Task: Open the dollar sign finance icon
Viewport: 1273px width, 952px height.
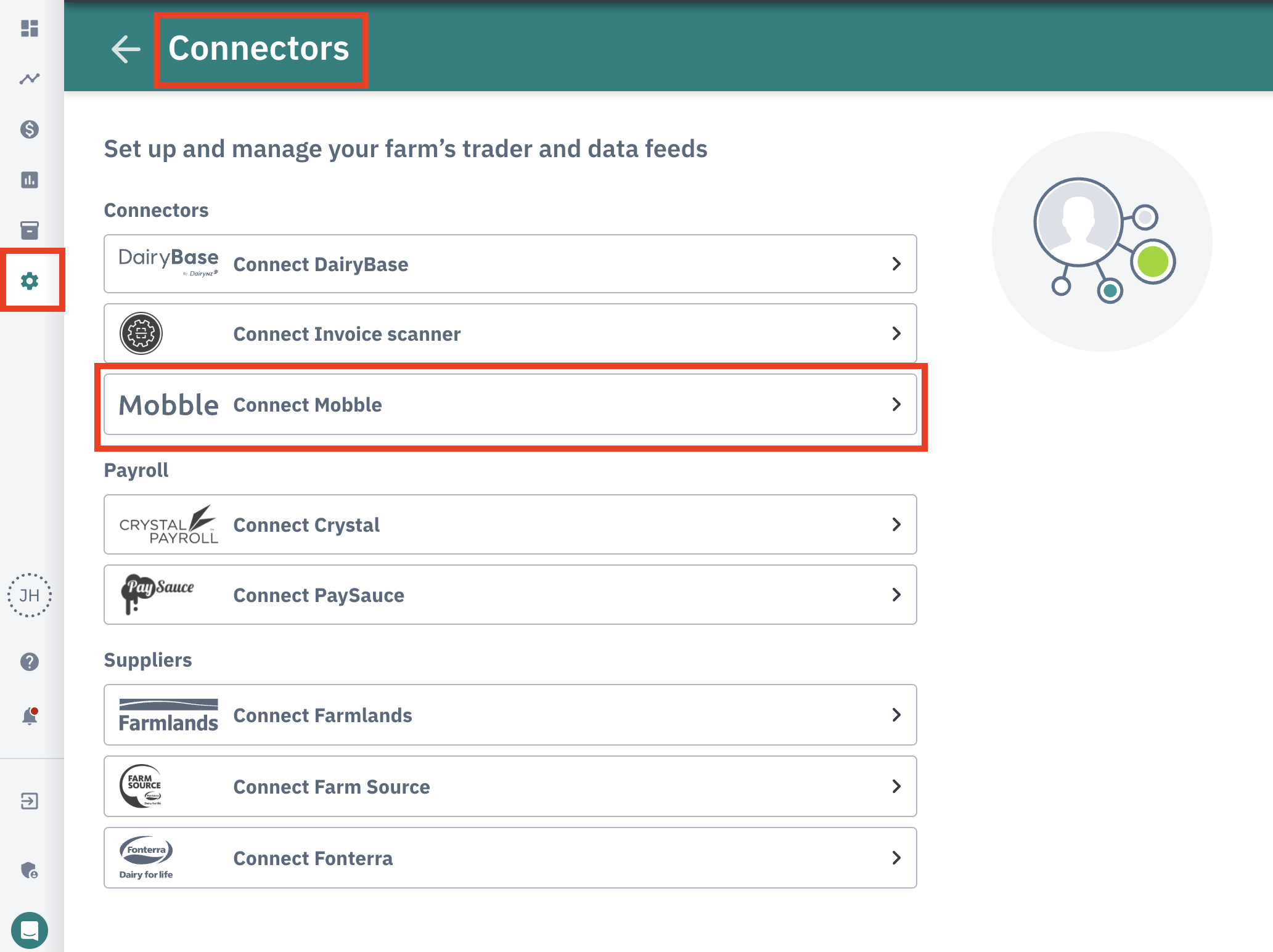Action: (30, 129)
